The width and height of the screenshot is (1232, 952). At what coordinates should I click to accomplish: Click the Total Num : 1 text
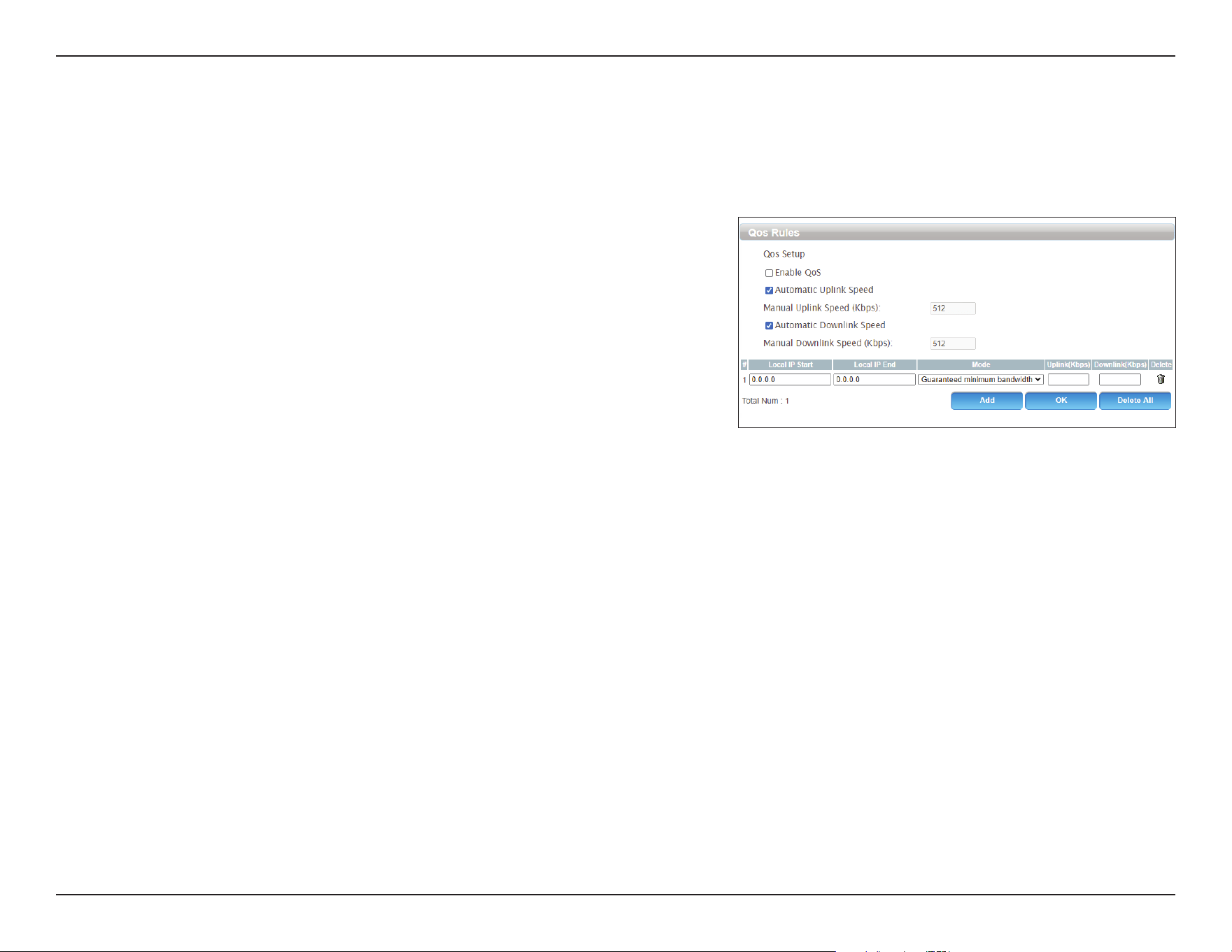tap(765, 401)
